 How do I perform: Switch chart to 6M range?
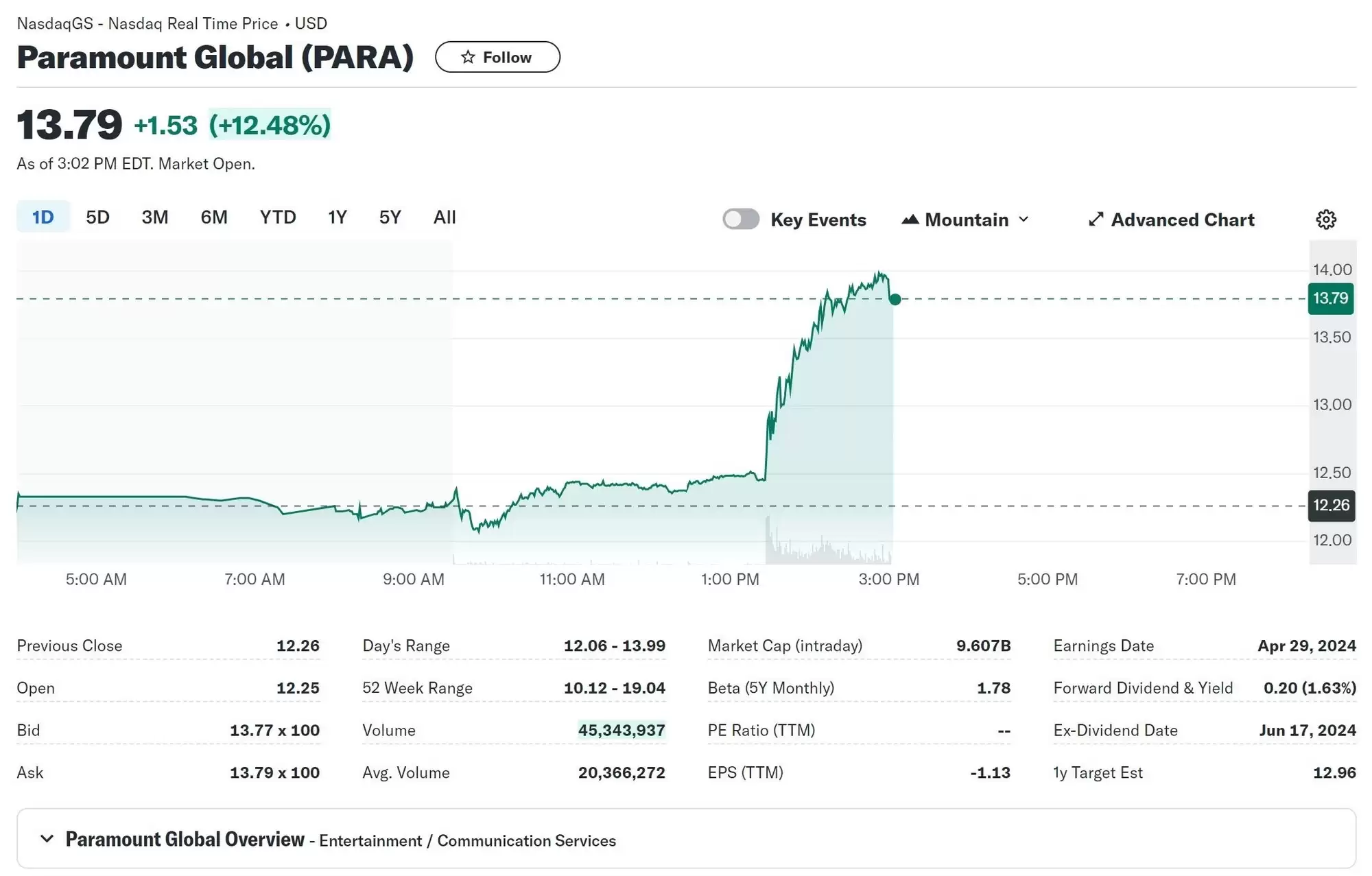point(214,217)
